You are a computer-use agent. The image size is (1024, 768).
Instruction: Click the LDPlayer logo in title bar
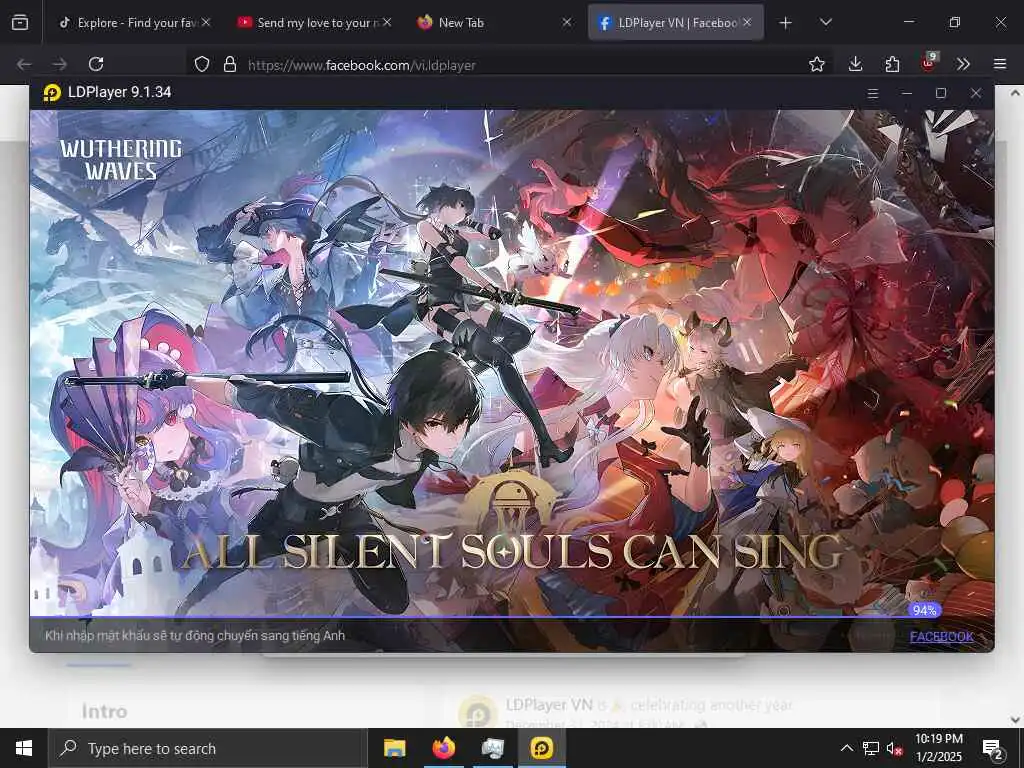point(52,93)
